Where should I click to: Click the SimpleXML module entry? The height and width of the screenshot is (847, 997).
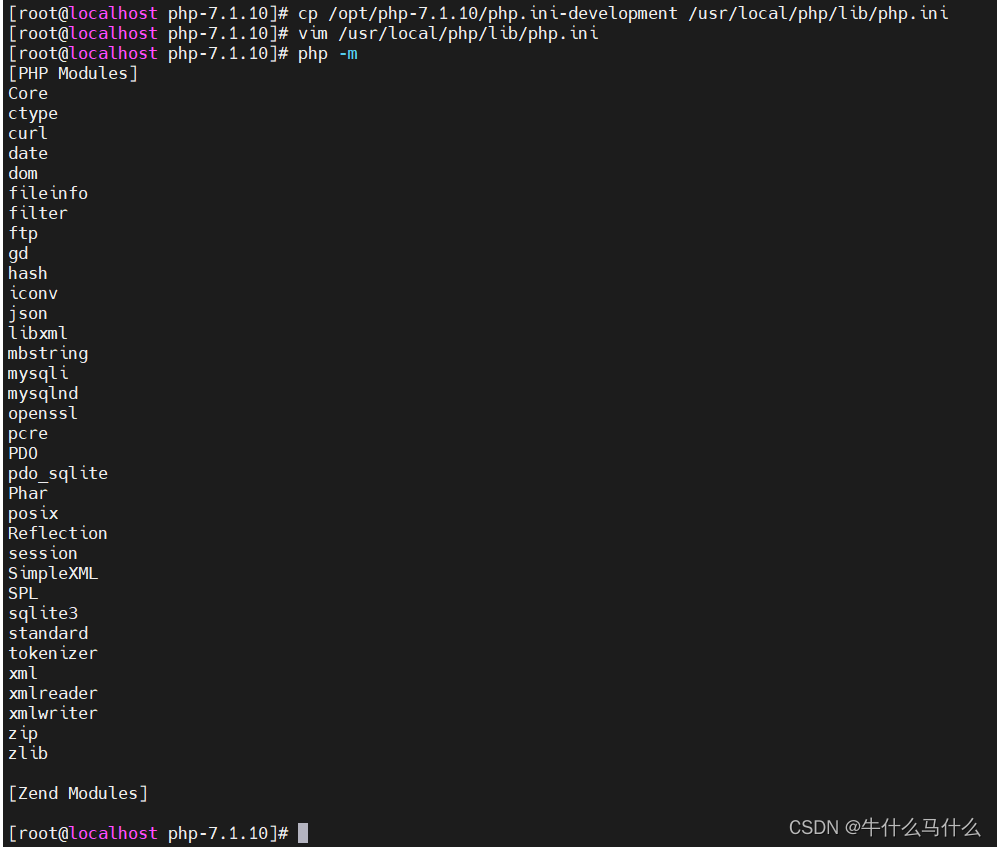pos(52,572)
